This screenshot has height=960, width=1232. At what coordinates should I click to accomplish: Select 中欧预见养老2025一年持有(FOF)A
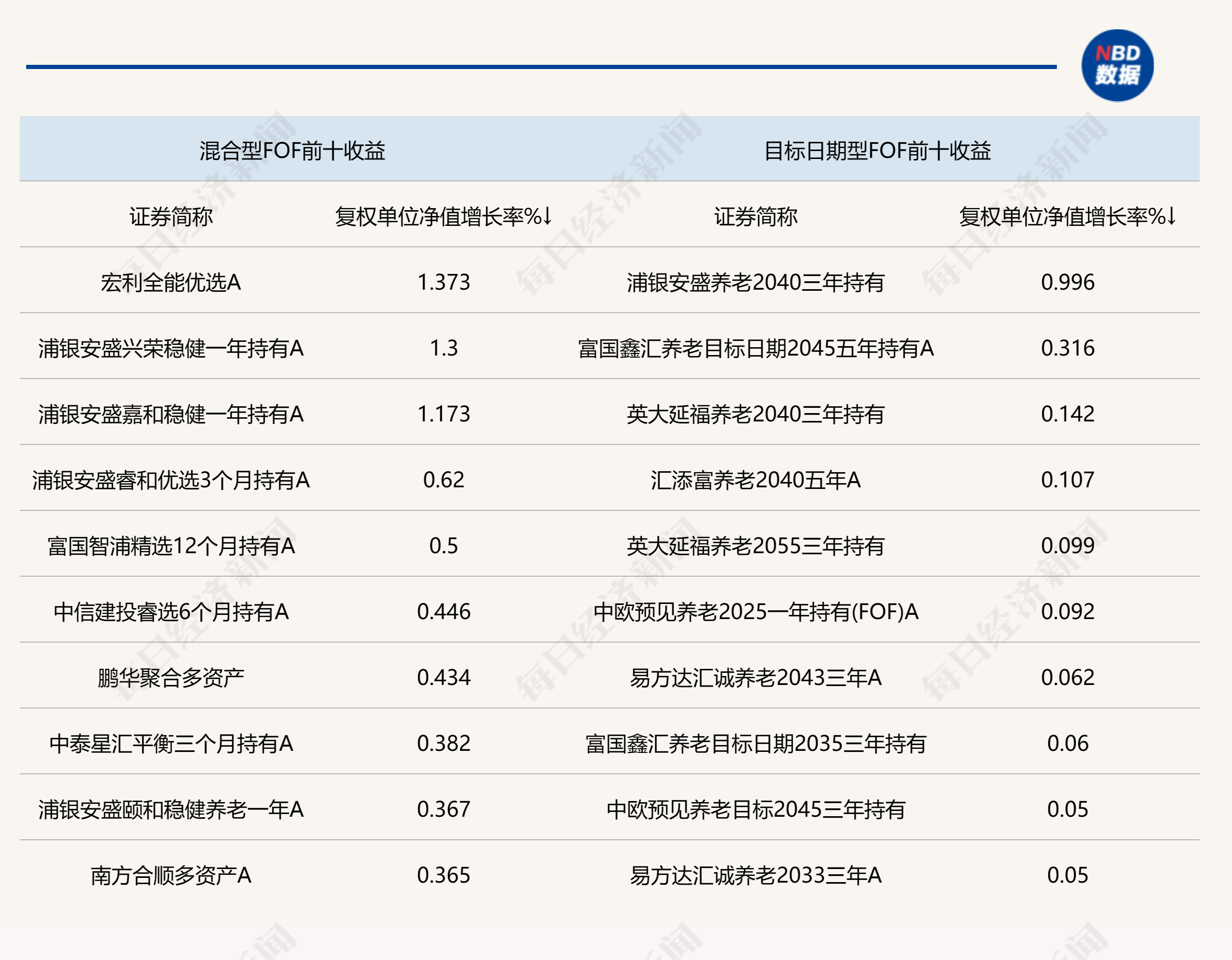click(756, 612)
